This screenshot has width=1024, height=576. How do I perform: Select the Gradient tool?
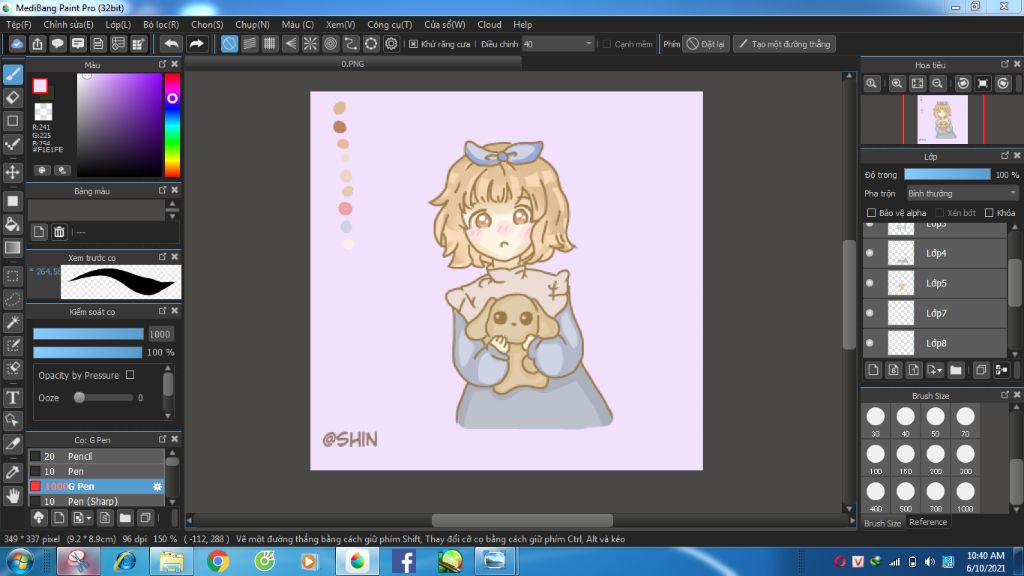click(13, 248)
